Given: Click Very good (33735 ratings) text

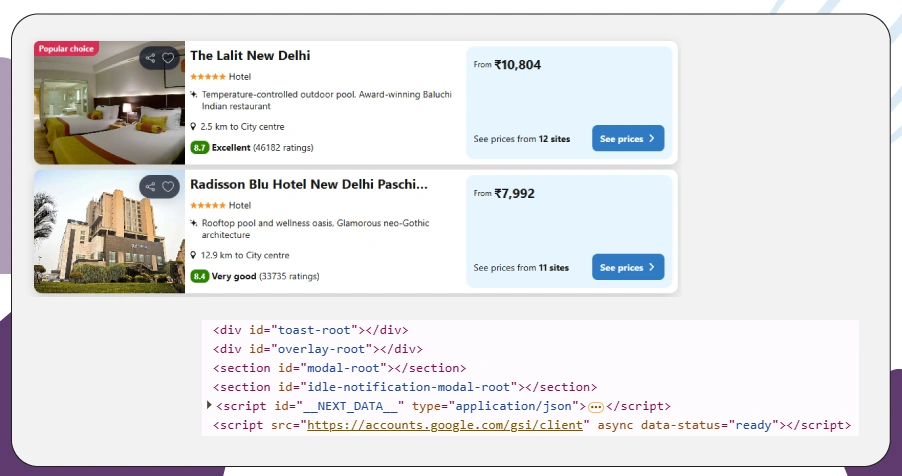Looking at the screenshot, I should click(x=265, y=276).
